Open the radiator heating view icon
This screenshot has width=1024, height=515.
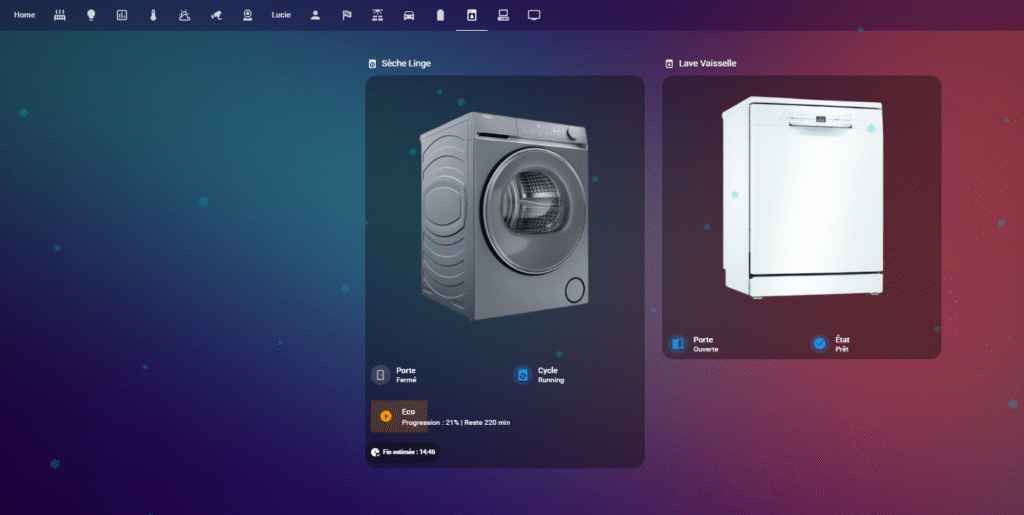pos(60,15)
